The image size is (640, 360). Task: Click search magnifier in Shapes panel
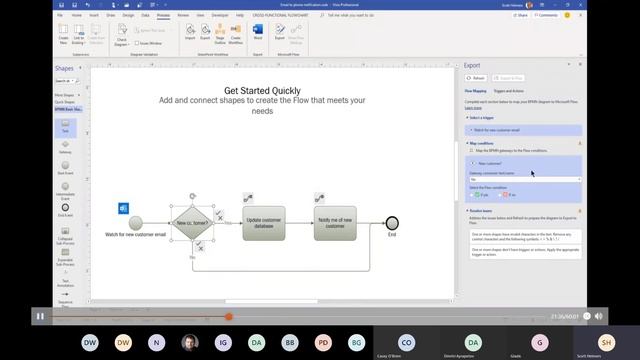click(78, 81)
